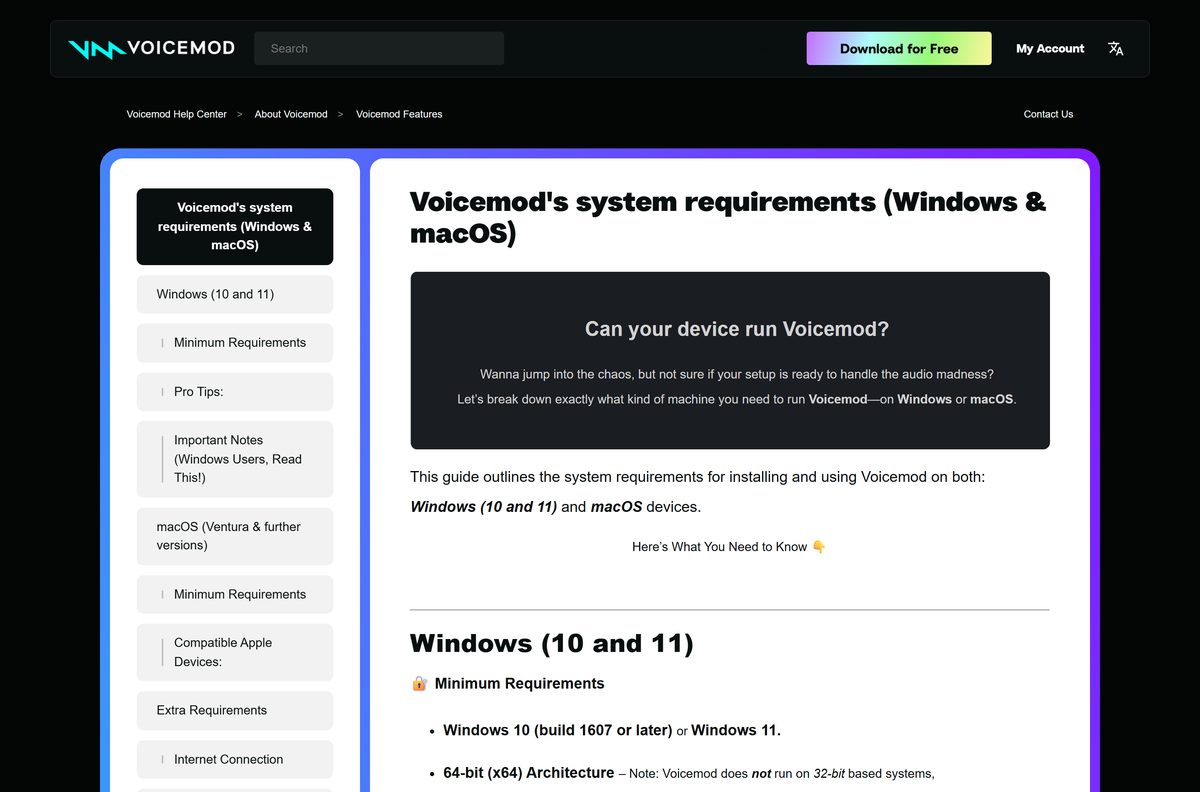The width and height of the screenshot is (1200, 792).
Task: Open My Account
Action: tap(1050, 48)
